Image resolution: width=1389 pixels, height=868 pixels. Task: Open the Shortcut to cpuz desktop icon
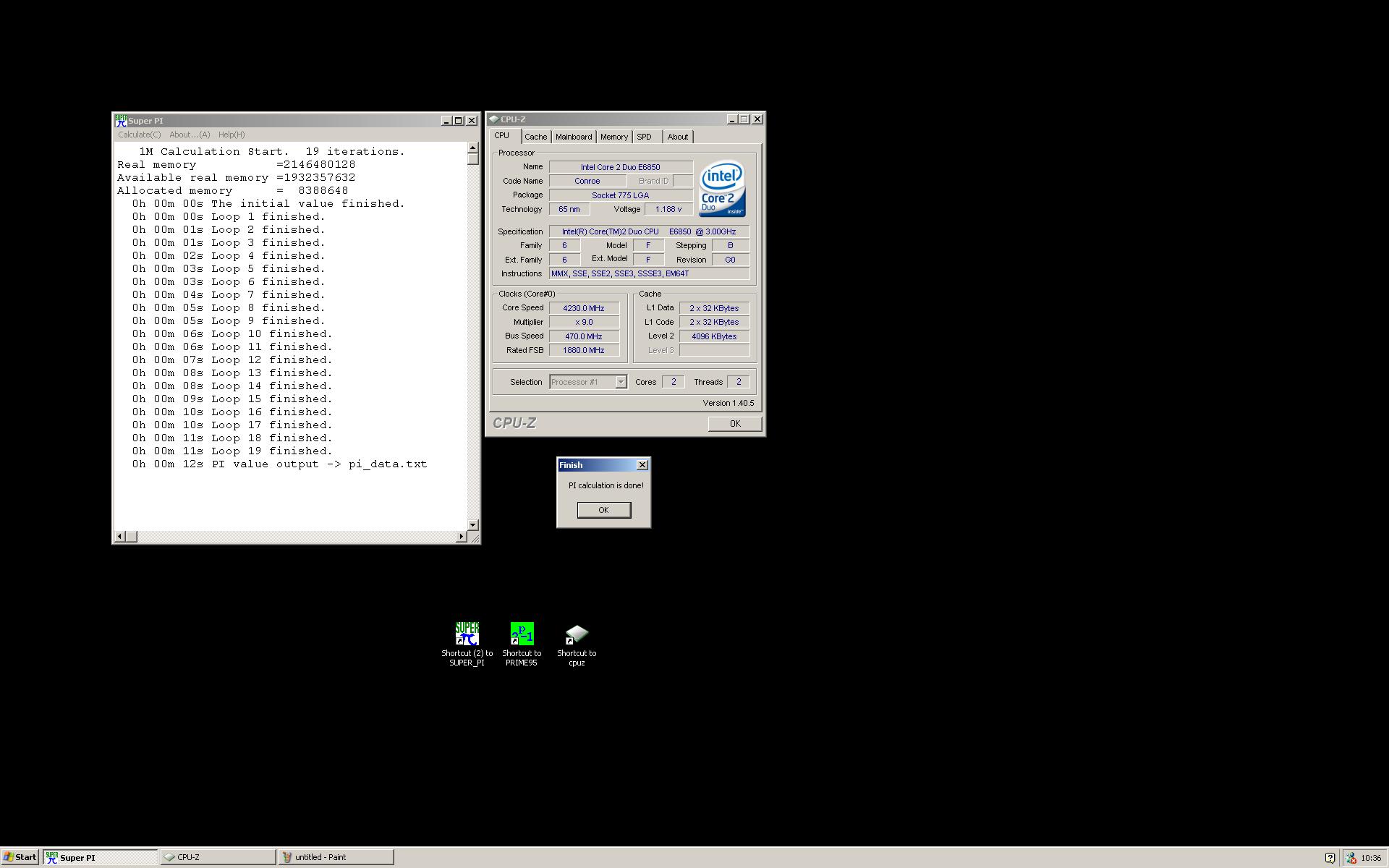coord(577,644)
